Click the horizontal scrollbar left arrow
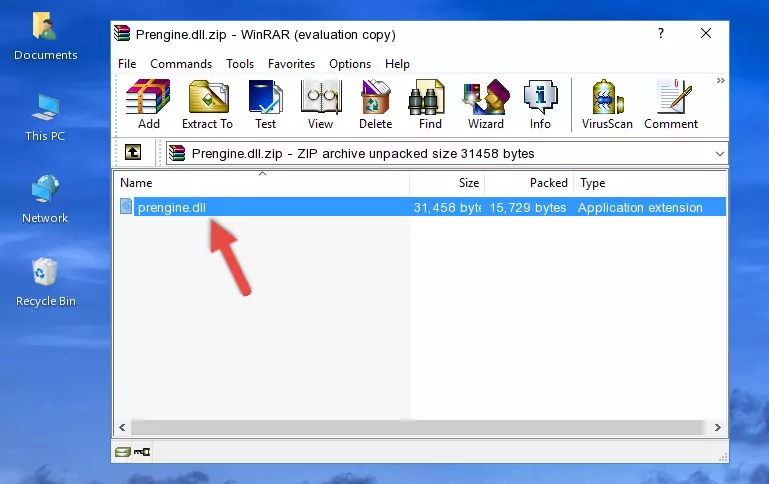 123,428
